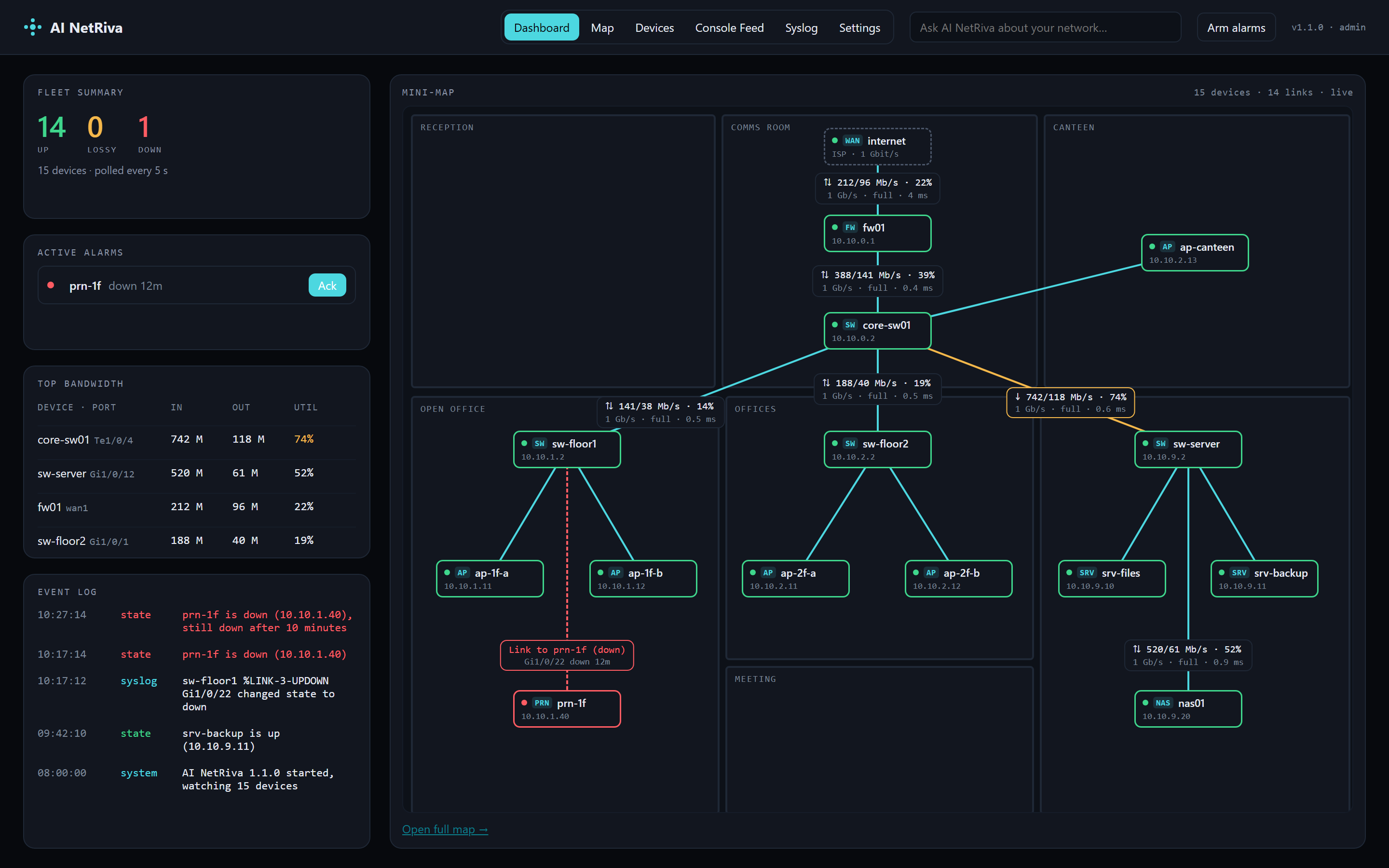1389x868 pixels.
Task: Click the 10:17:12 syslog LINK-3-UPDOWN event
Action: tap(196, 693)
